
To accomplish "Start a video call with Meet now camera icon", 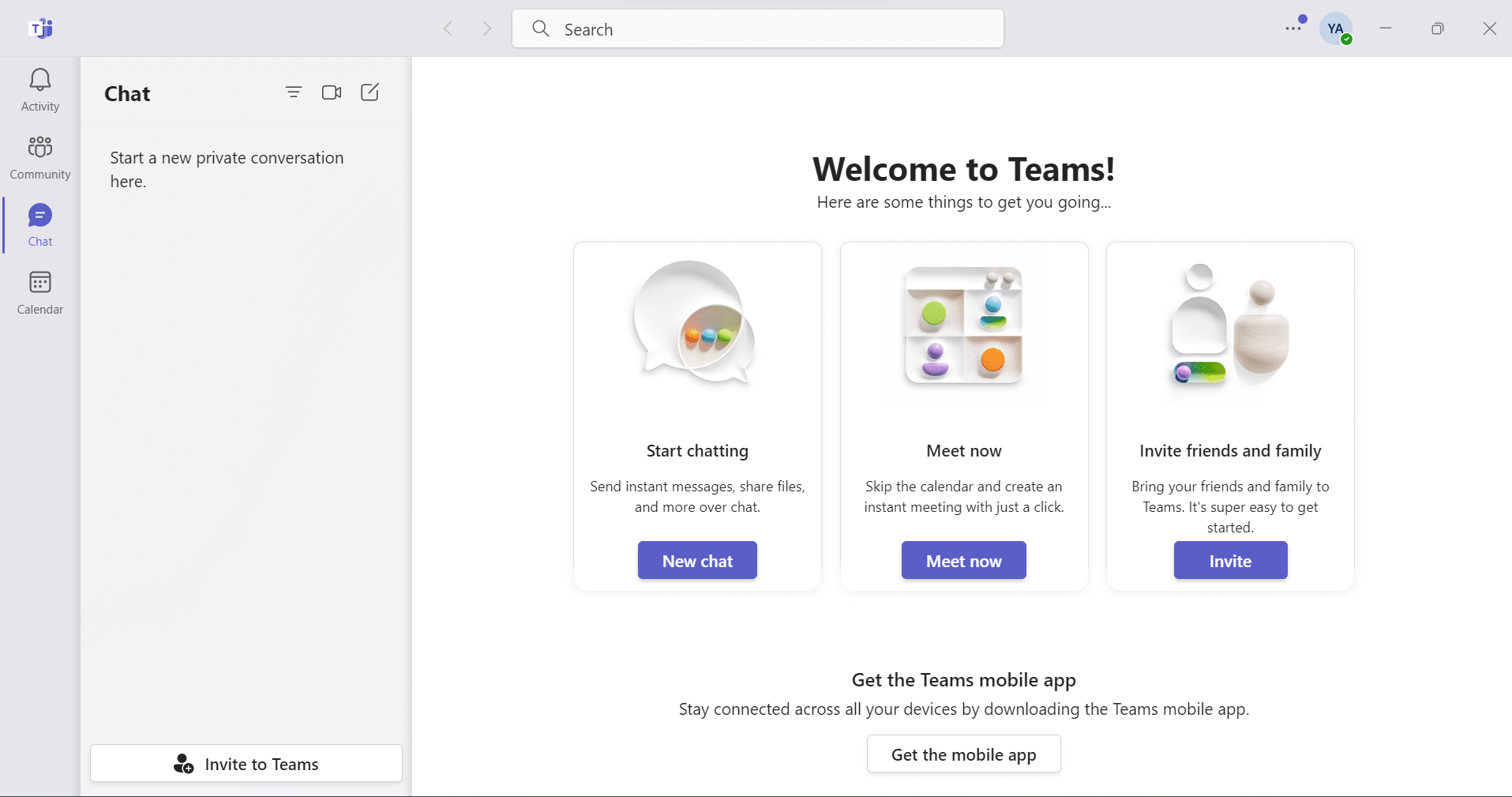I will click(332, 92).
